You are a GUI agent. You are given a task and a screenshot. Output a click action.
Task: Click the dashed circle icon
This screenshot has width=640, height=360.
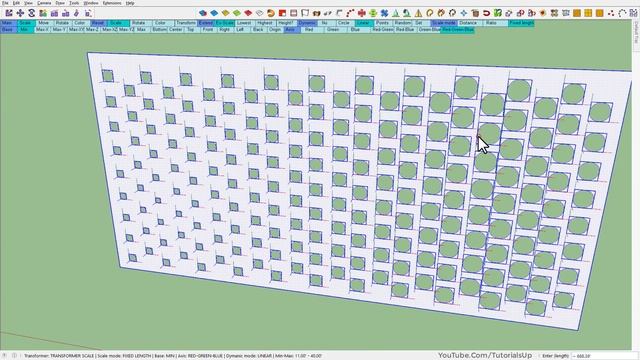[x=622, y=13]
